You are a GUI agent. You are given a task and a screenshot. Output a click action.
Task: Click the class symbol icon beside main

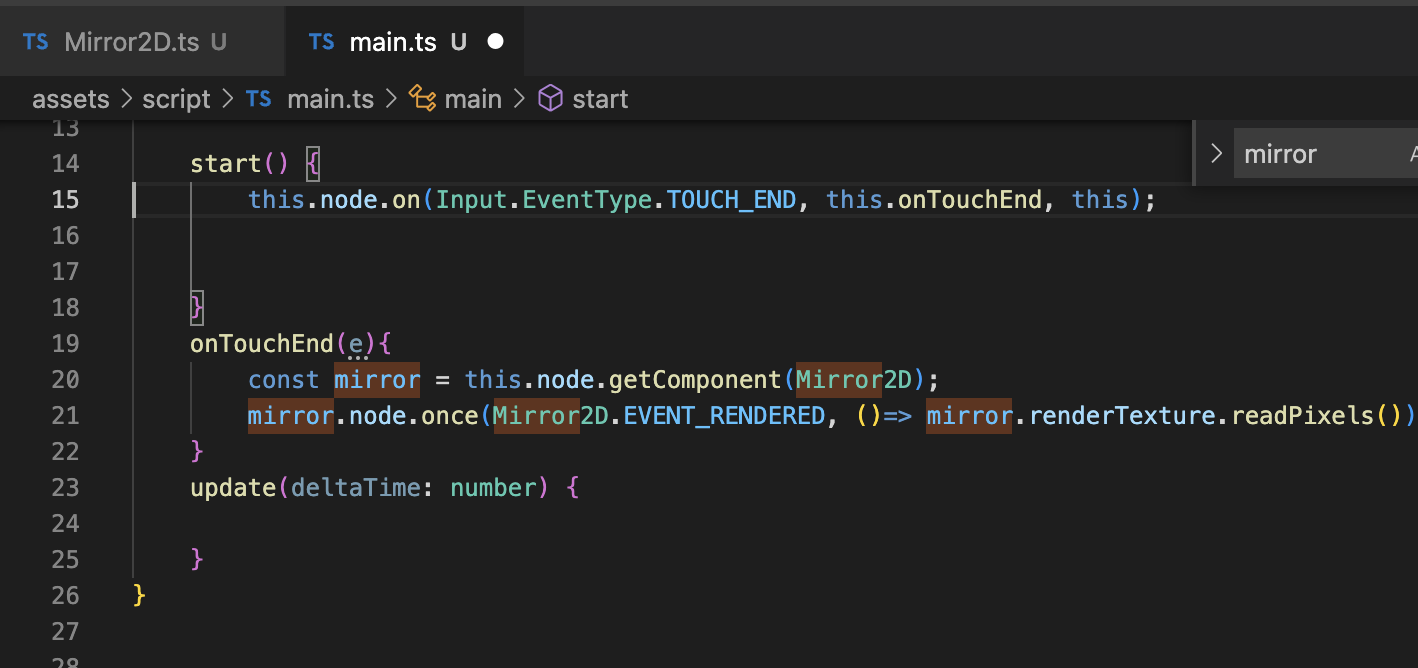423,99
